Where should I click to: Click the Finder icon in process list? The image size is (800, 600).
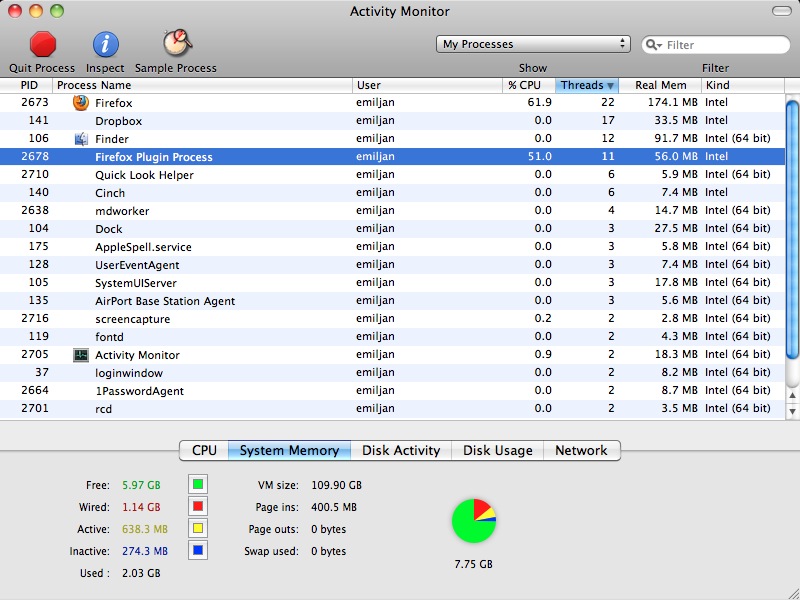point(81,139)
